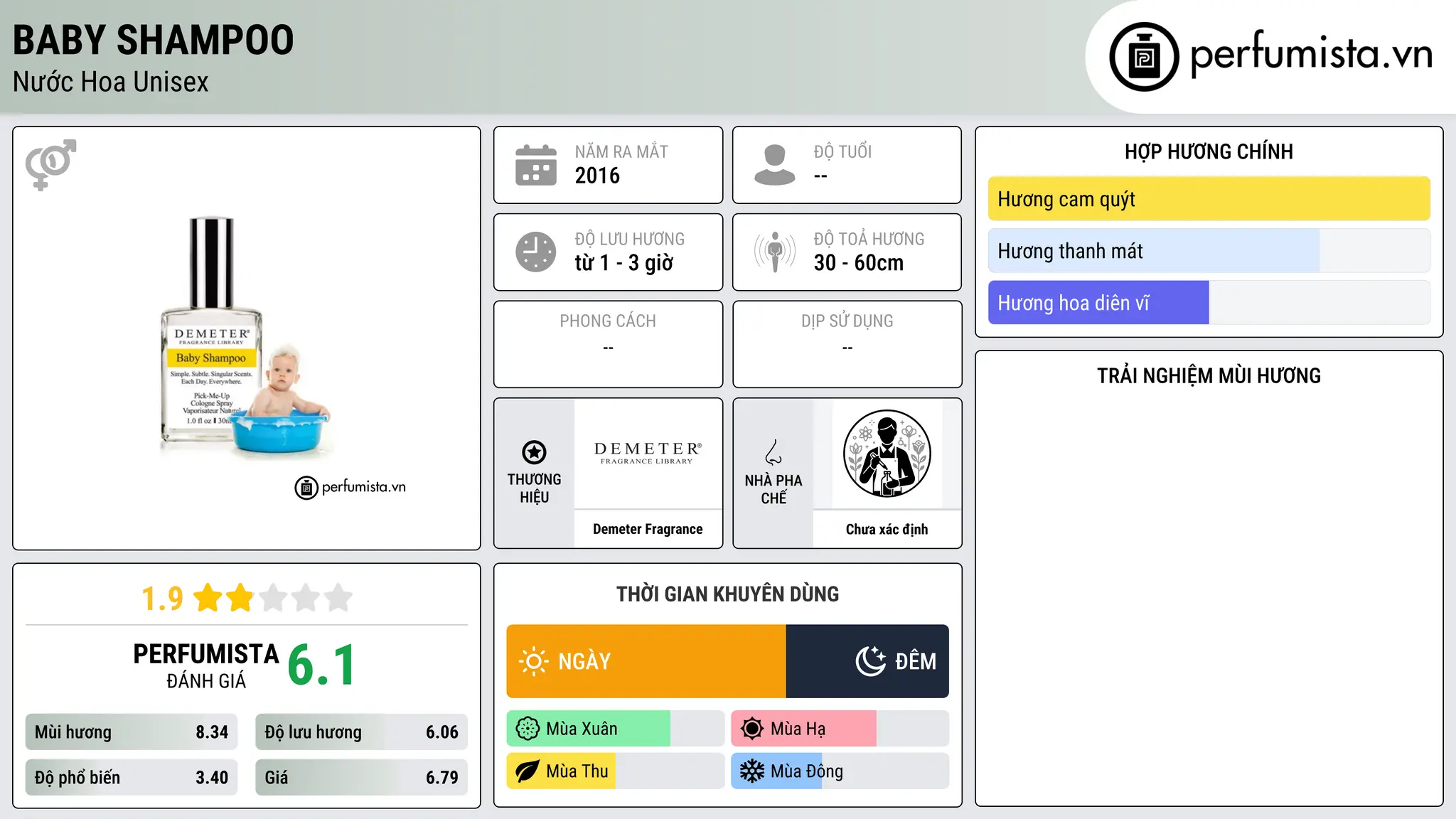Click the Nước Hoa Unisex subtitle

pos(111,82)
